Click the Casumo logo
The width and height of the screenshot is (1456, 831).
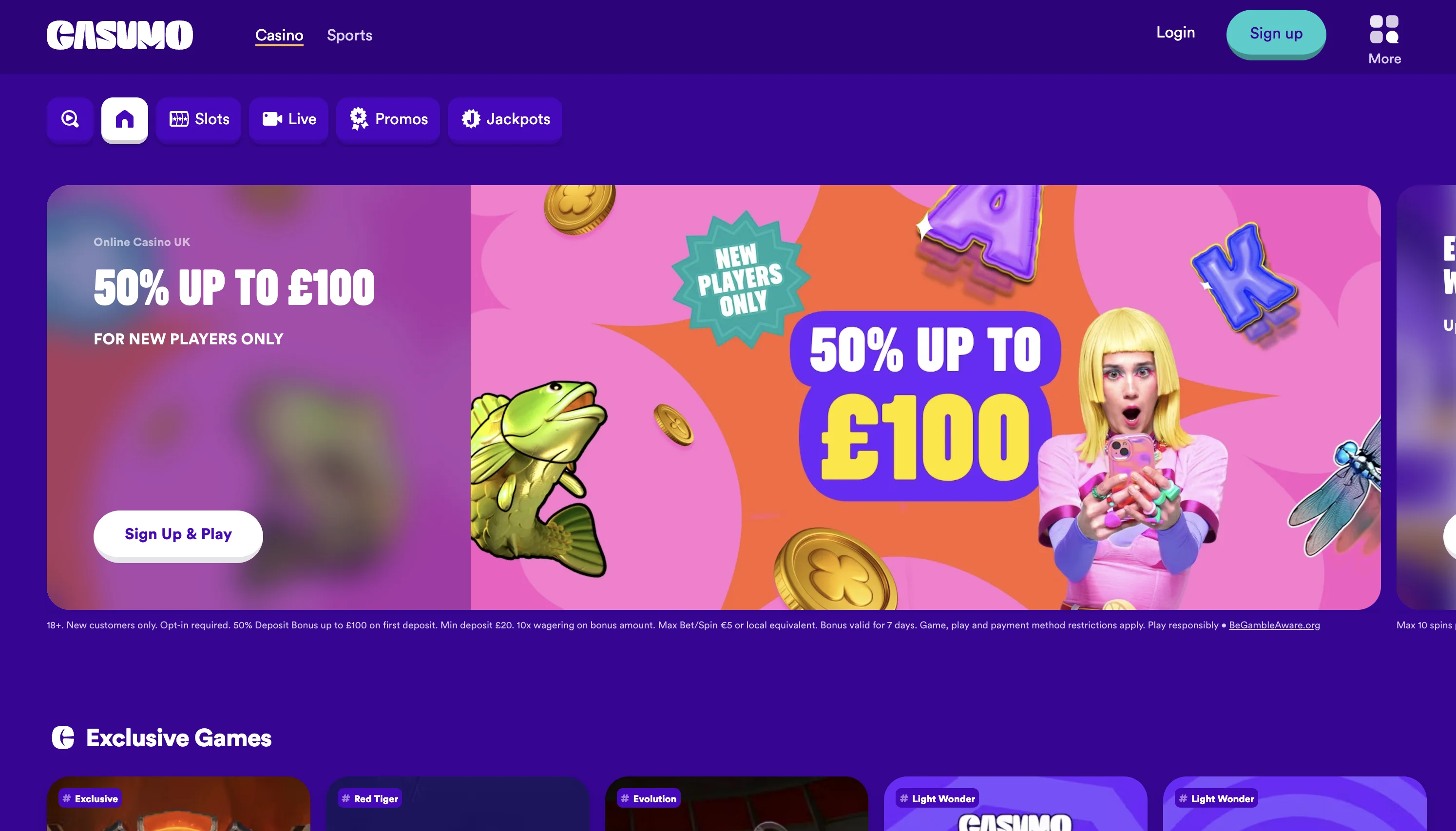coord(120,35)
